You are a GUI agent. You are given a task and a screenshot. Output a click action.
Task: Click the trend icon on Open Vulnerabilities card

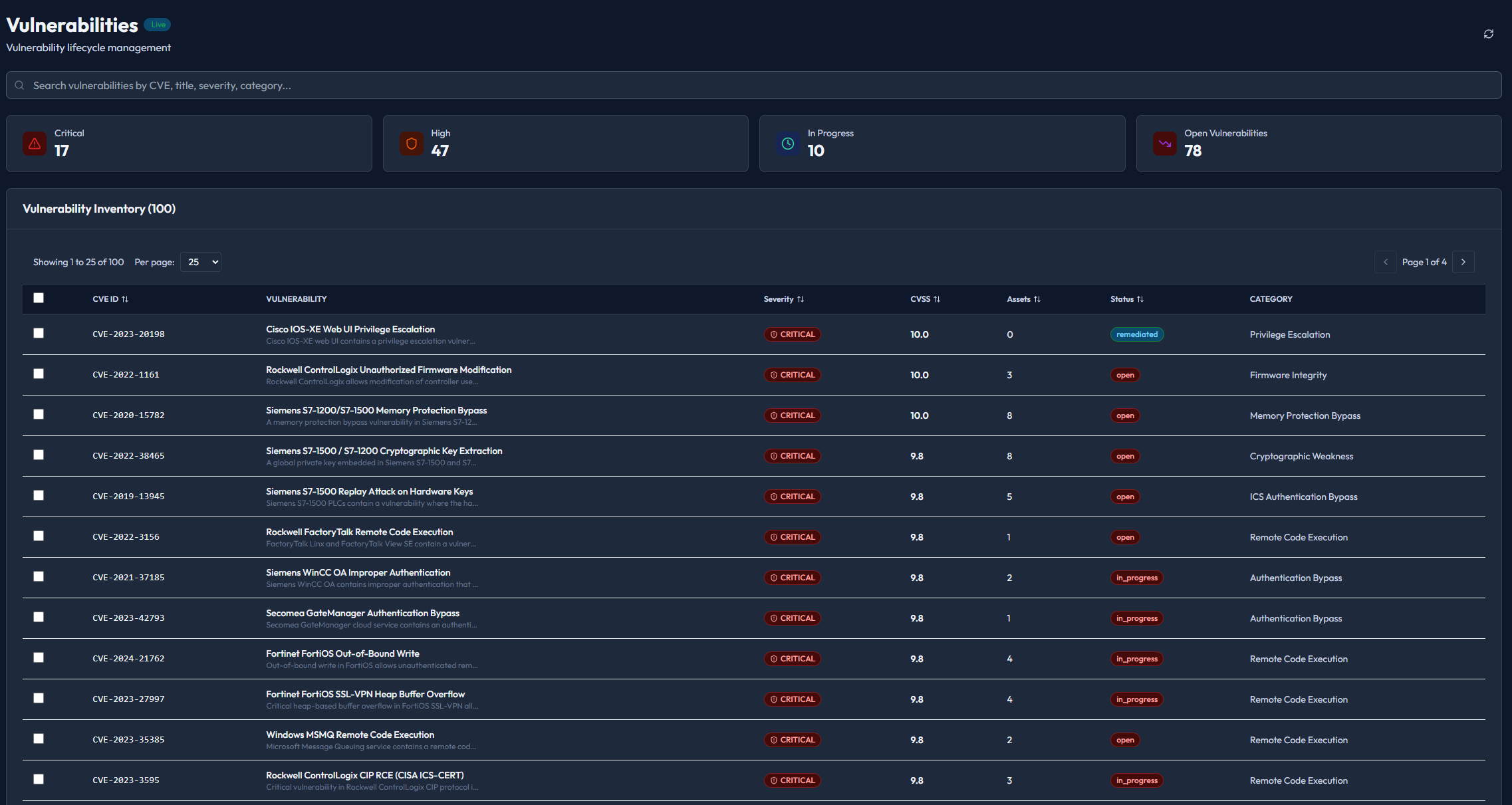point(1164,143)
